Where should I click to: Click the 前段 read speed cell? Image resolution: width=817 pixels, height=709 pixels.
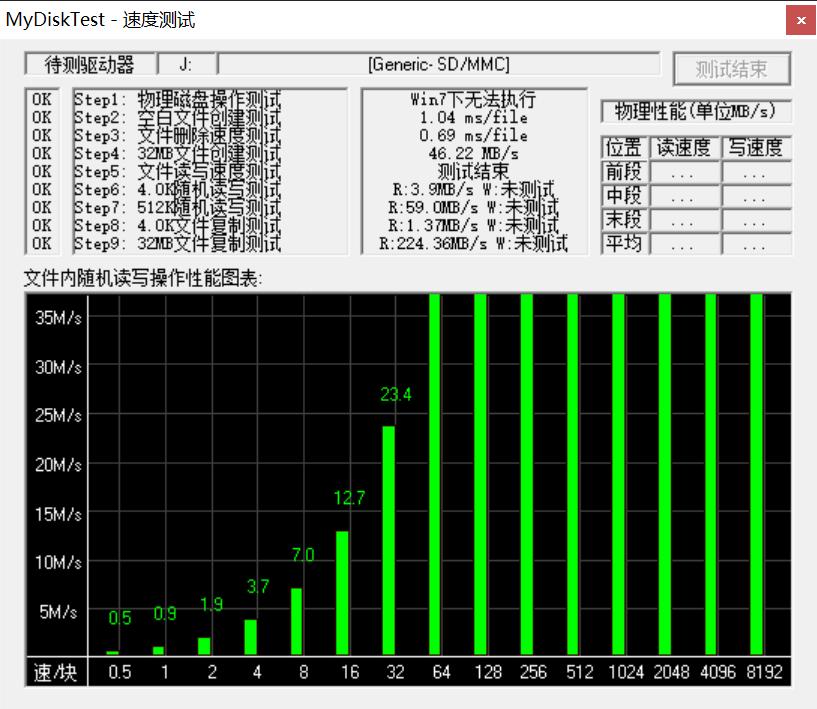coord(683,172)
